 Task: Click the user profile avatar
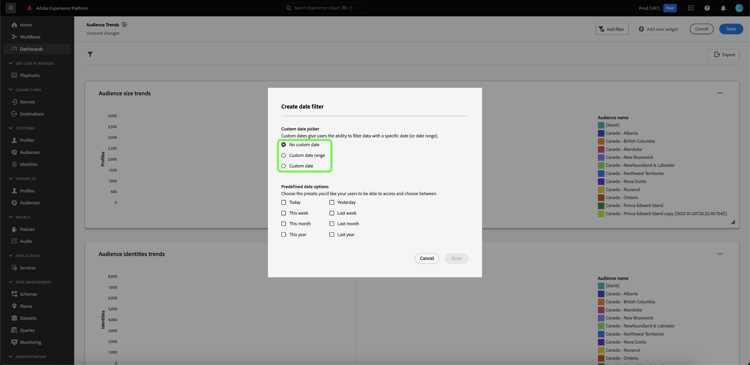(739, 8)
